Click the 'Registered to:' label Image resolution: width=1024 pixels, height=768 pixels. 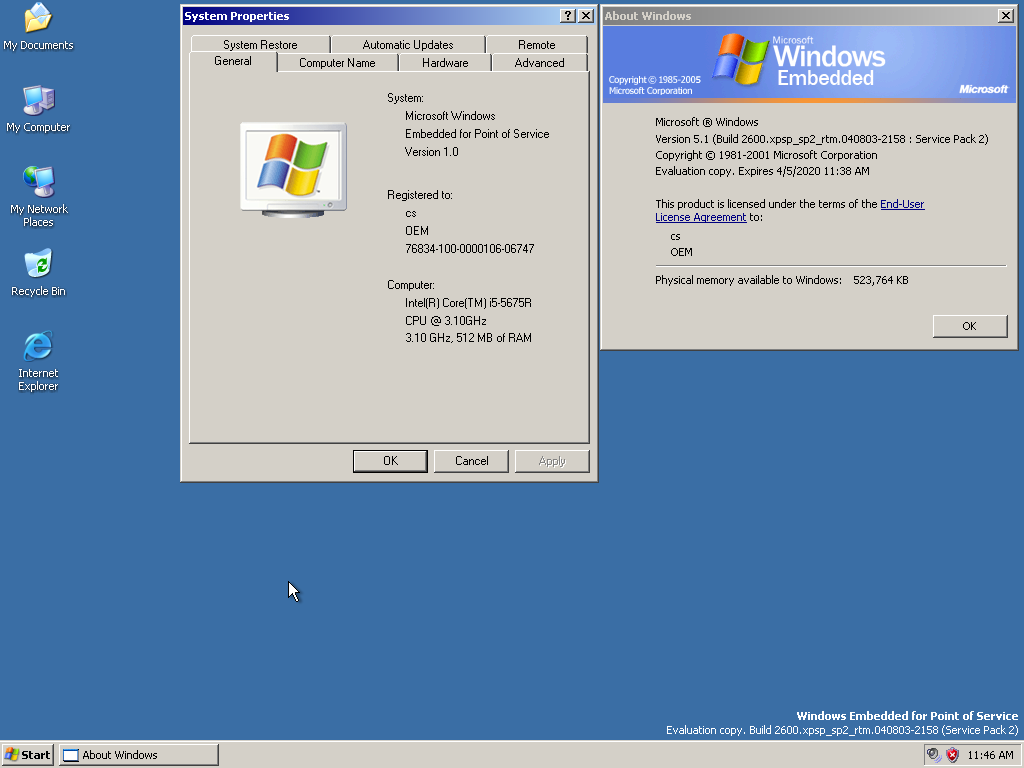tap(419, 195)
